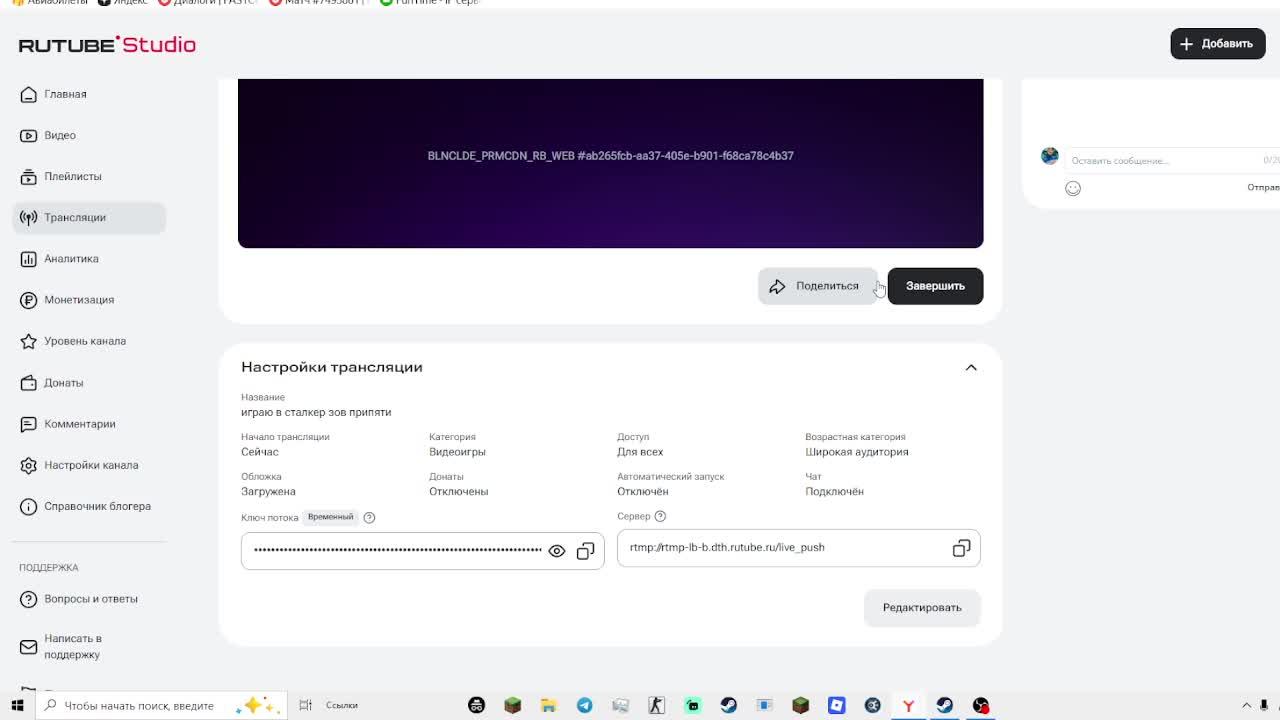Click Windows taskbar search box

pos(160,705)
